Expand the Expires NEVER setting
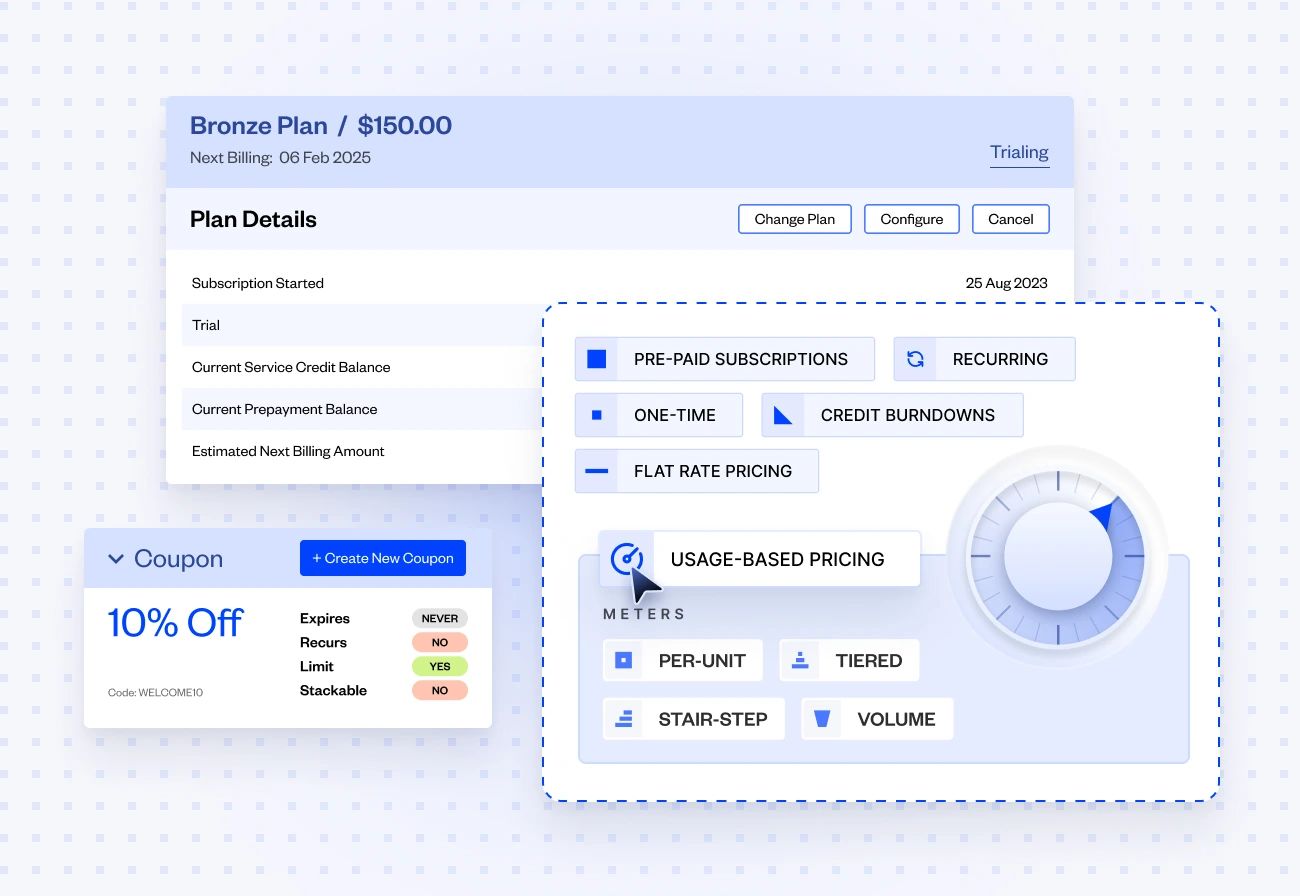Screen dimensions: 1300x896 (440, 618)
